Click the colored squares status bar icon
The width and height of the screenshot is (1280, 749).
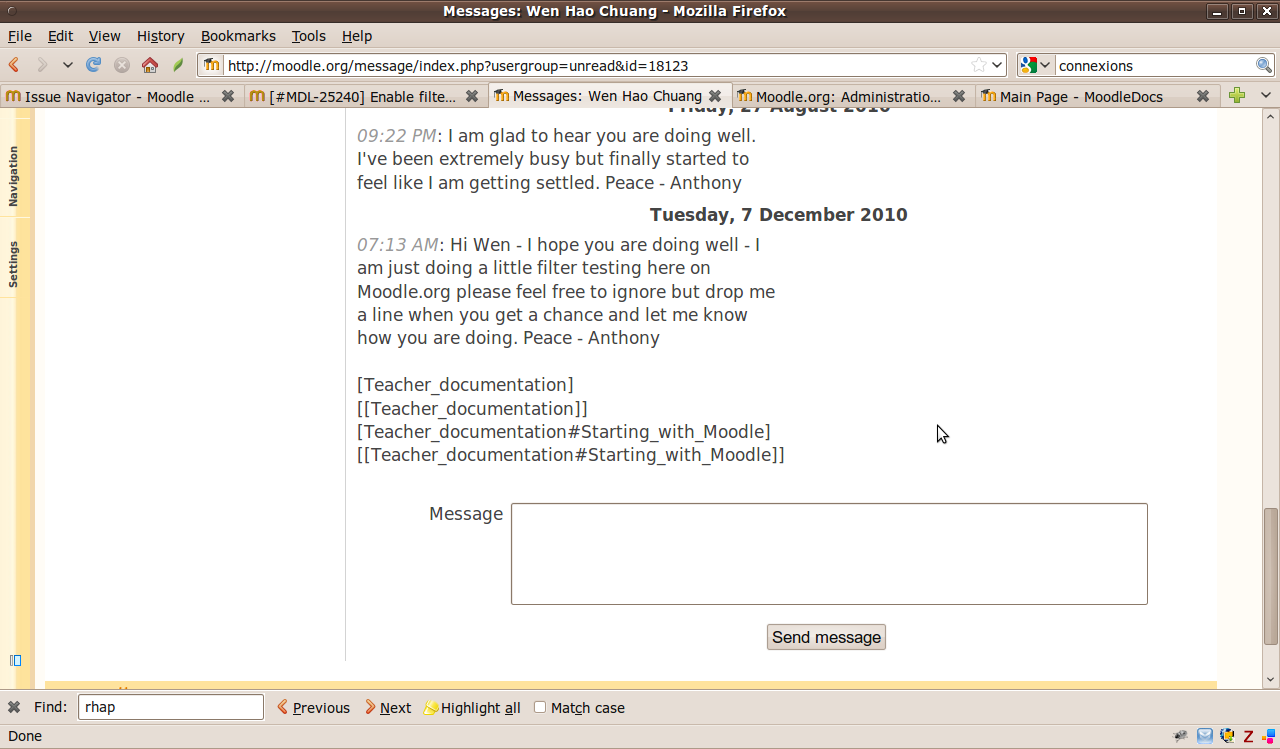1269,736
